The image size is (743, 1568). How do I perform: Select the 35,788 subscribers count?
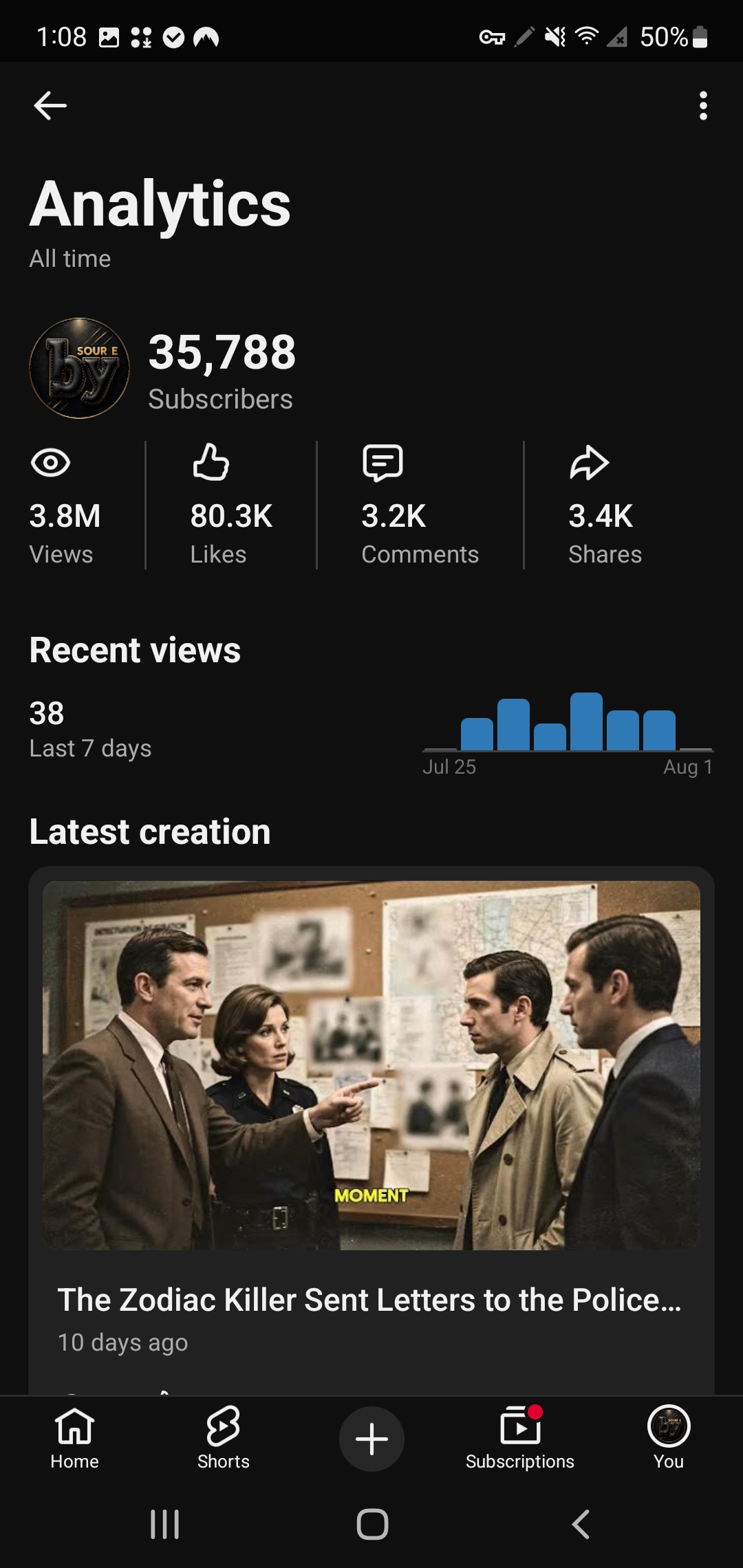222,352
